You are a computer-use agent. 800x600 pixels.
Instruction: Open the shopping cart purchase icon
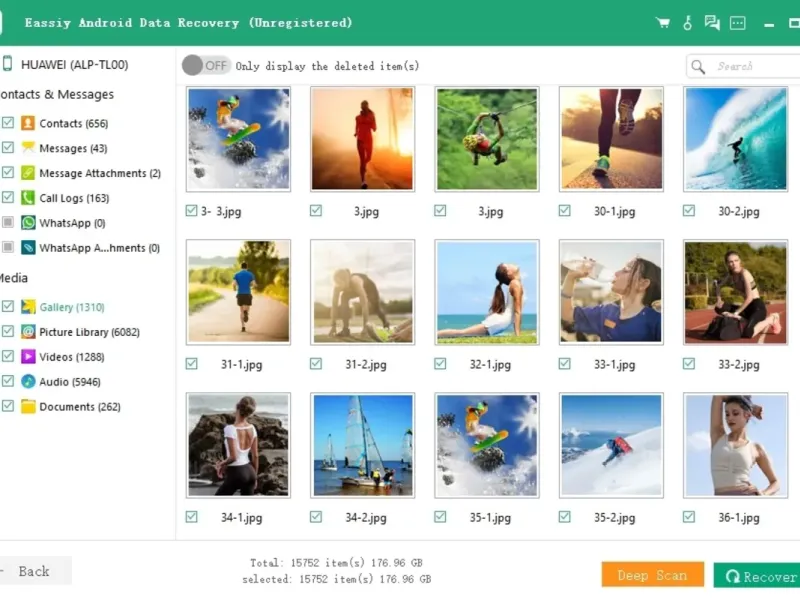(663, 23)
